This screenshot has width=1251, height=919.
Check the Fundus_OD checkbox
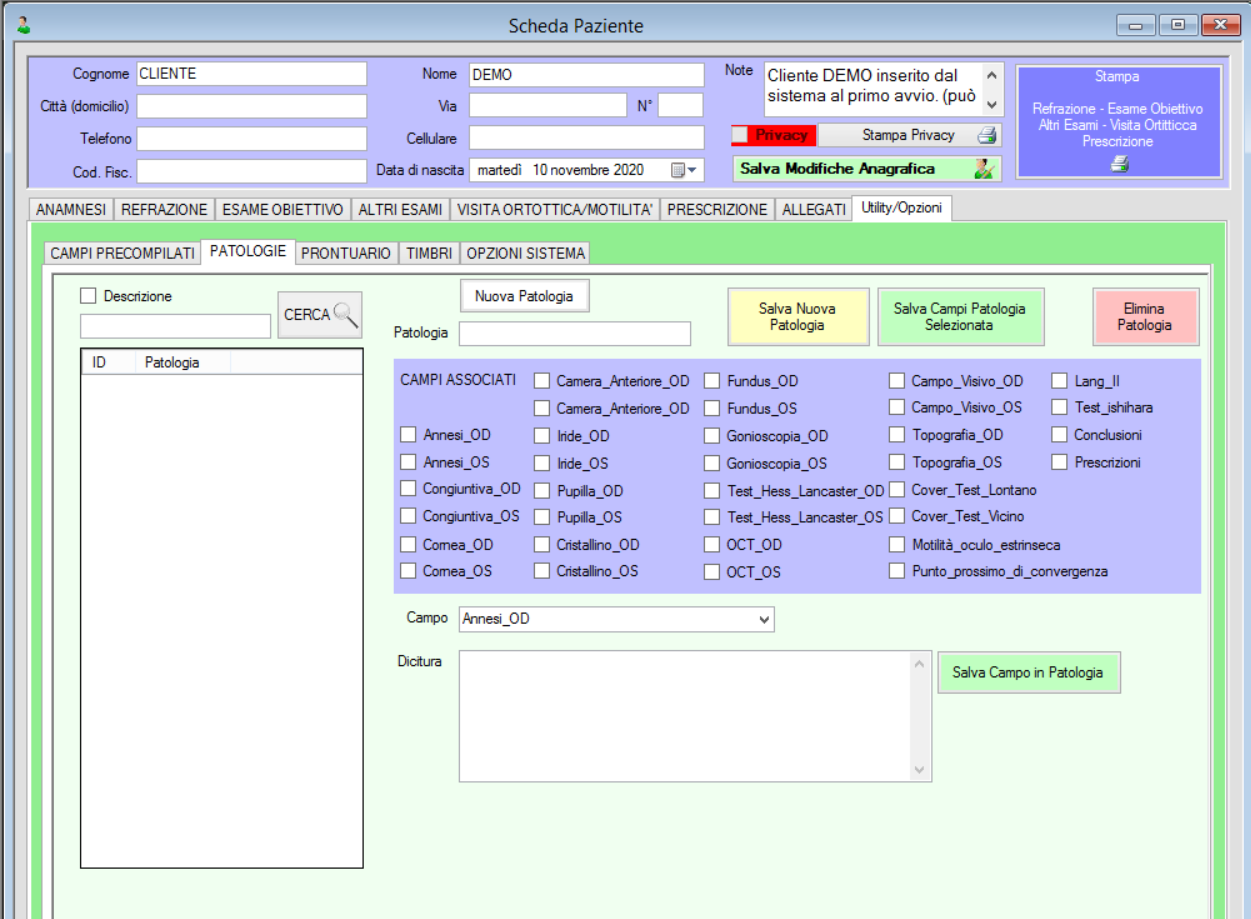pos(712,381)
